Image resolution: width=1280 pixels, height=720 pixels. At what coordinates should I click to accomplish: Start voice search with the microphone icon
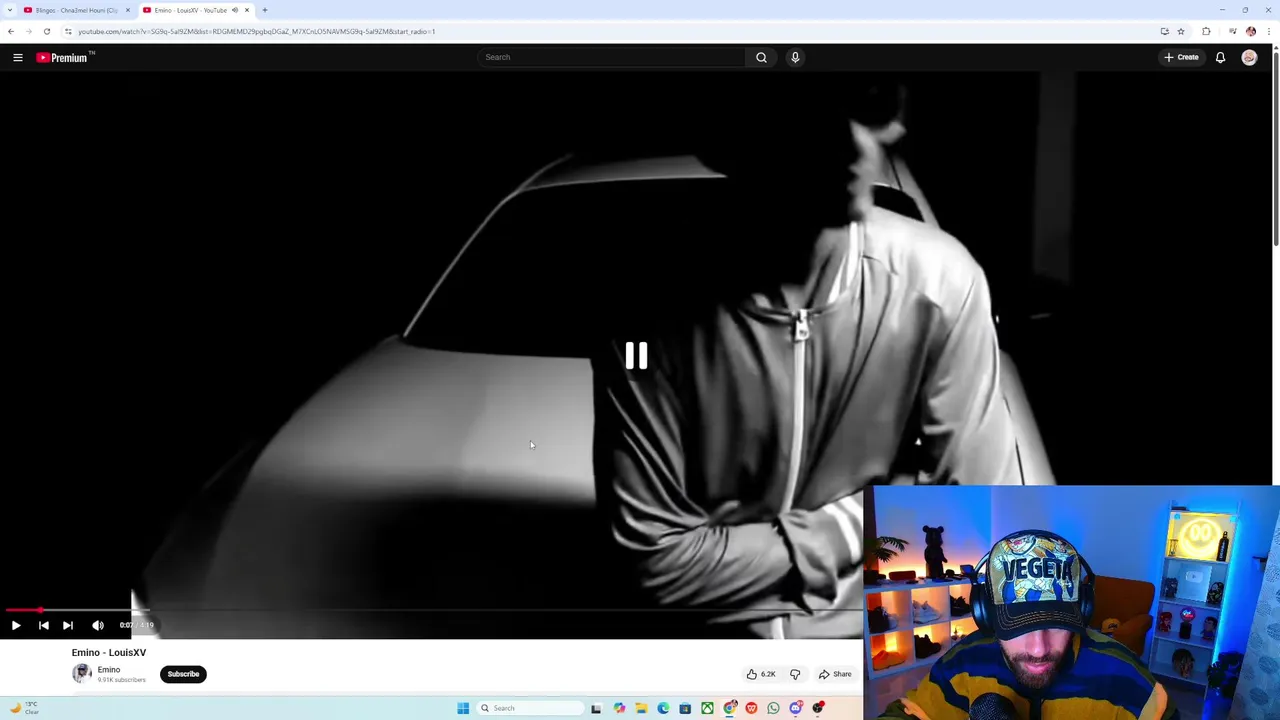coord(795,57)
